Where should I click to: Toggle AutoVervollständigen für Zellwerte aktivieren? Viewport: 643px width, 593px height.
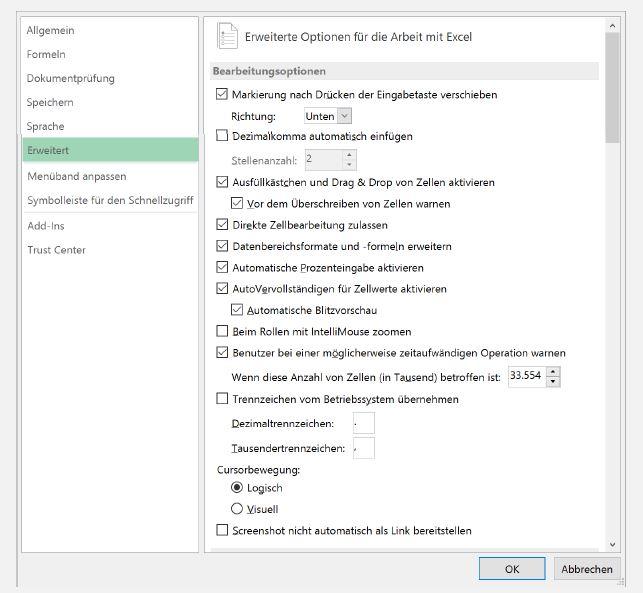(222, 288)
